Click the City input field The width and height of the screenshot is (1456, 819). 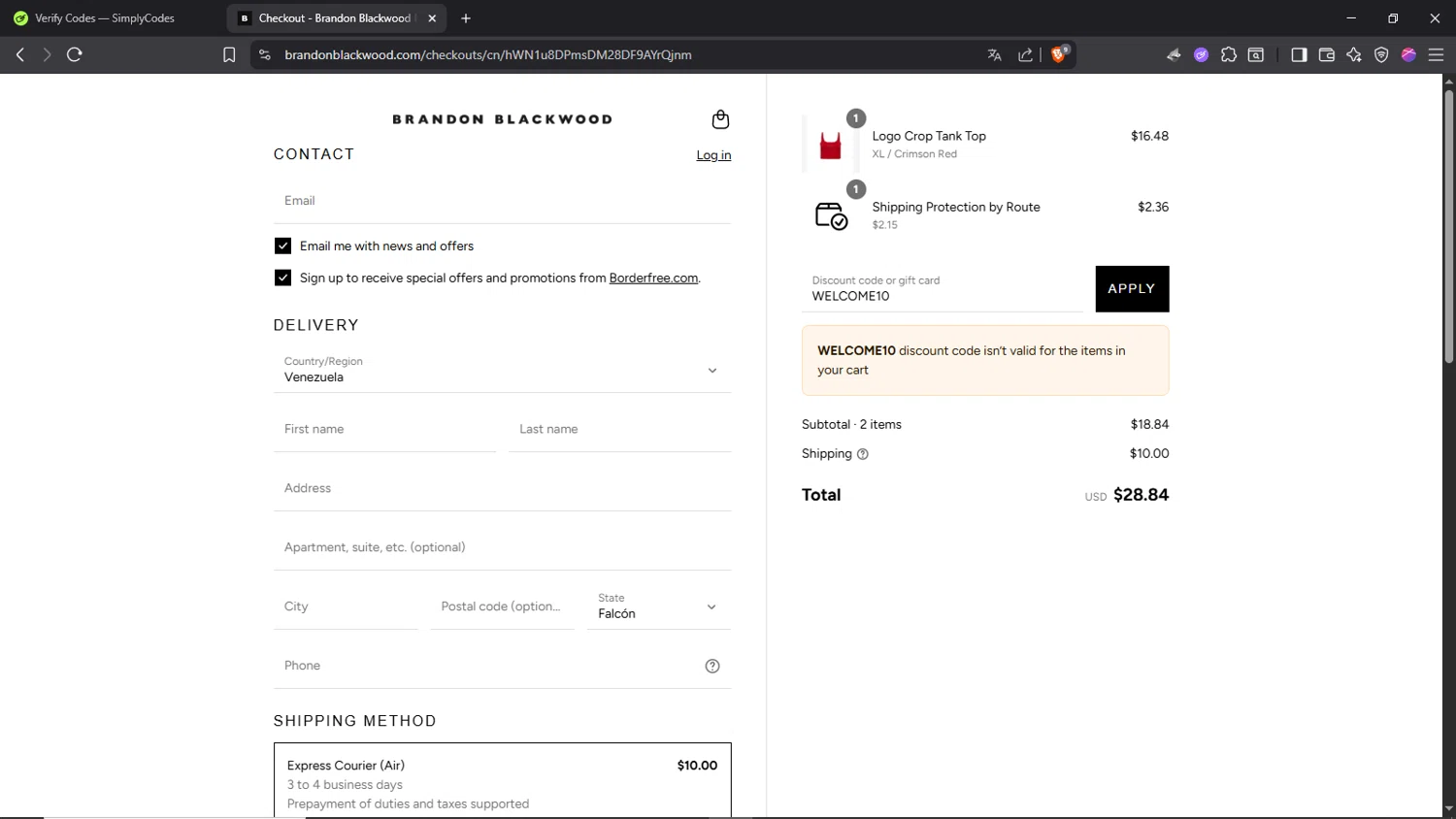point(346,606)
